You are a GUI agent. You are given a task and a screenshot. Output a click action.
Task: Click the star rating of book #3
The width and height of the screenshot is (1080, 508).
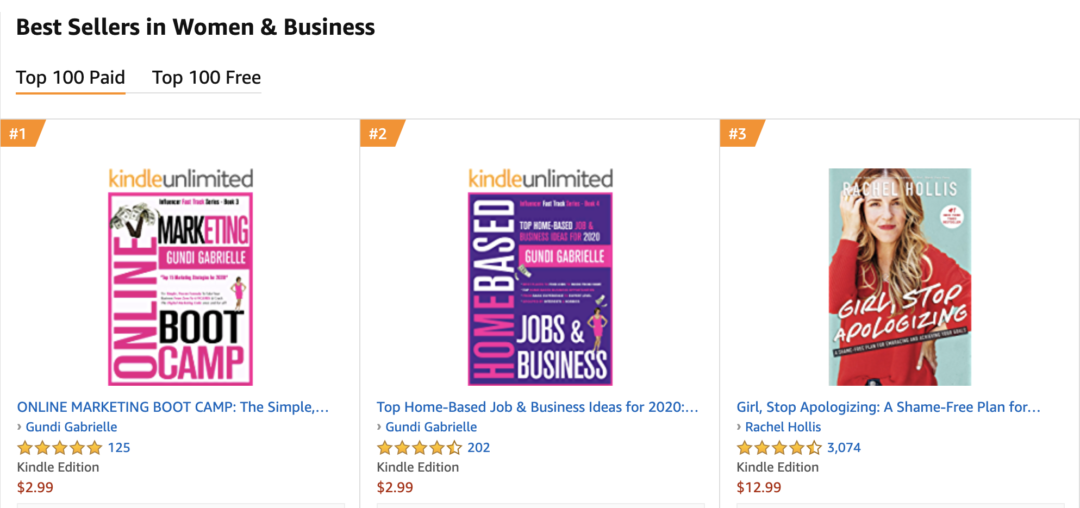pyautogui.click(x=779, y=448)
